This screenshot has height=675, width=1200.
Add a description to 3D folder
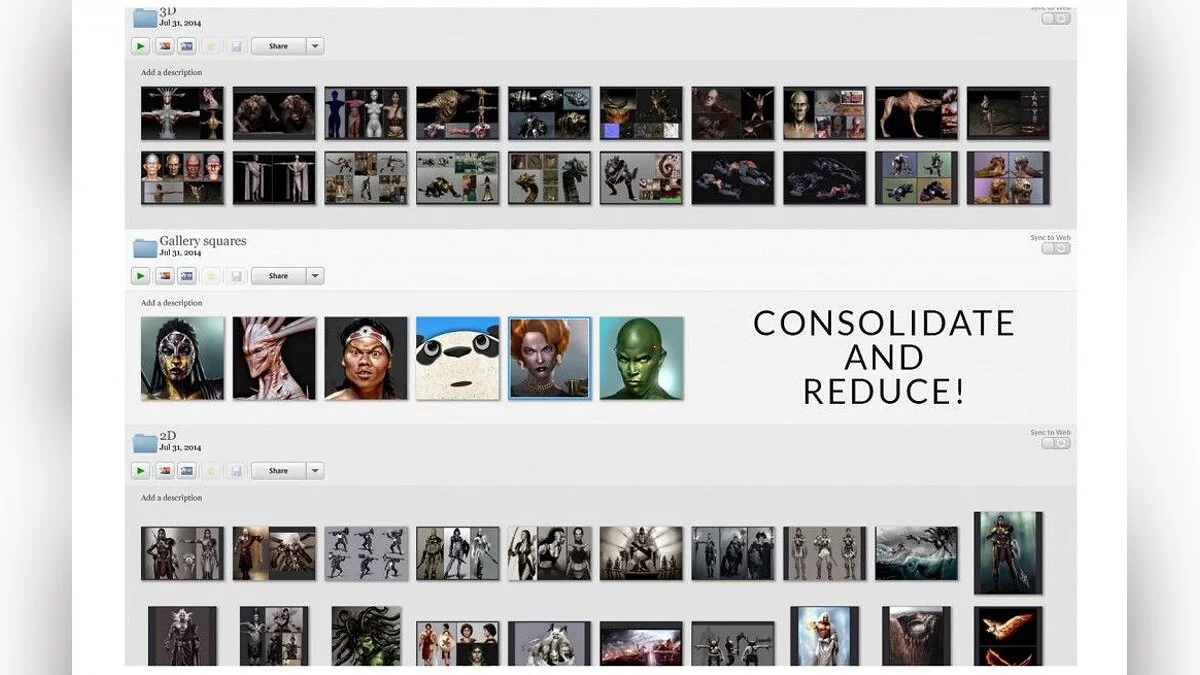pos(171,73)
